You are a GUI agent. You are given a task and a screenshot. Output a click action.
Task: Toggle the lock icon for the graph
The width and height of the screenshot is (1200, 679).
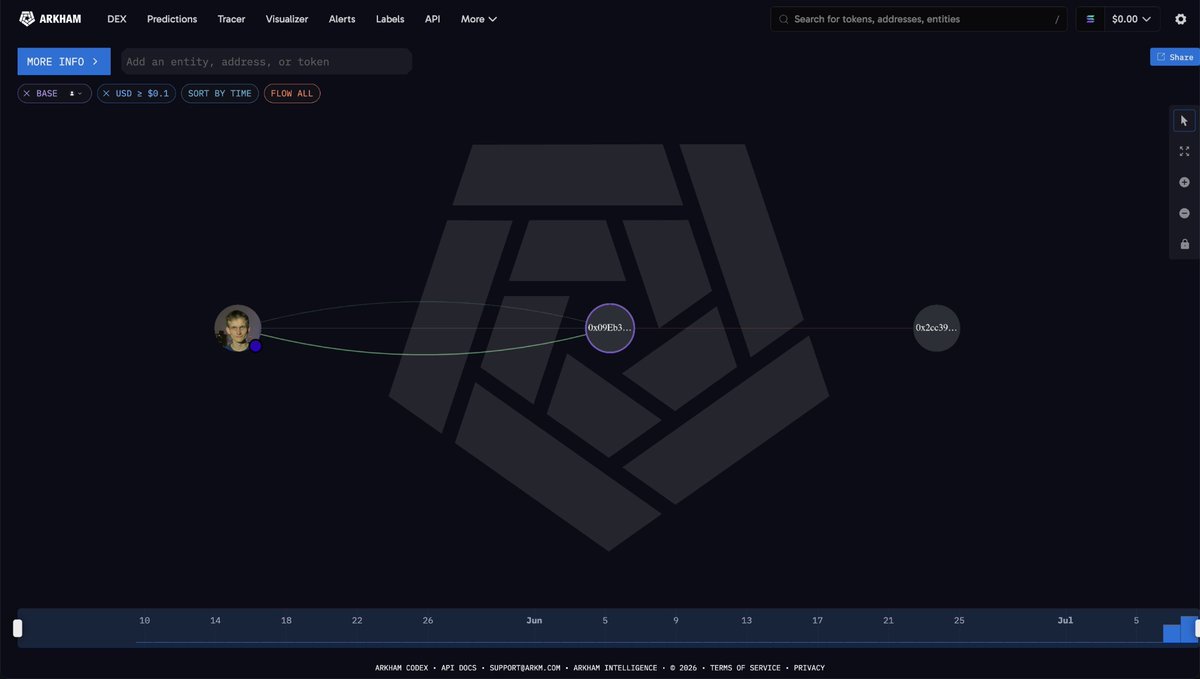point(1184,244)
